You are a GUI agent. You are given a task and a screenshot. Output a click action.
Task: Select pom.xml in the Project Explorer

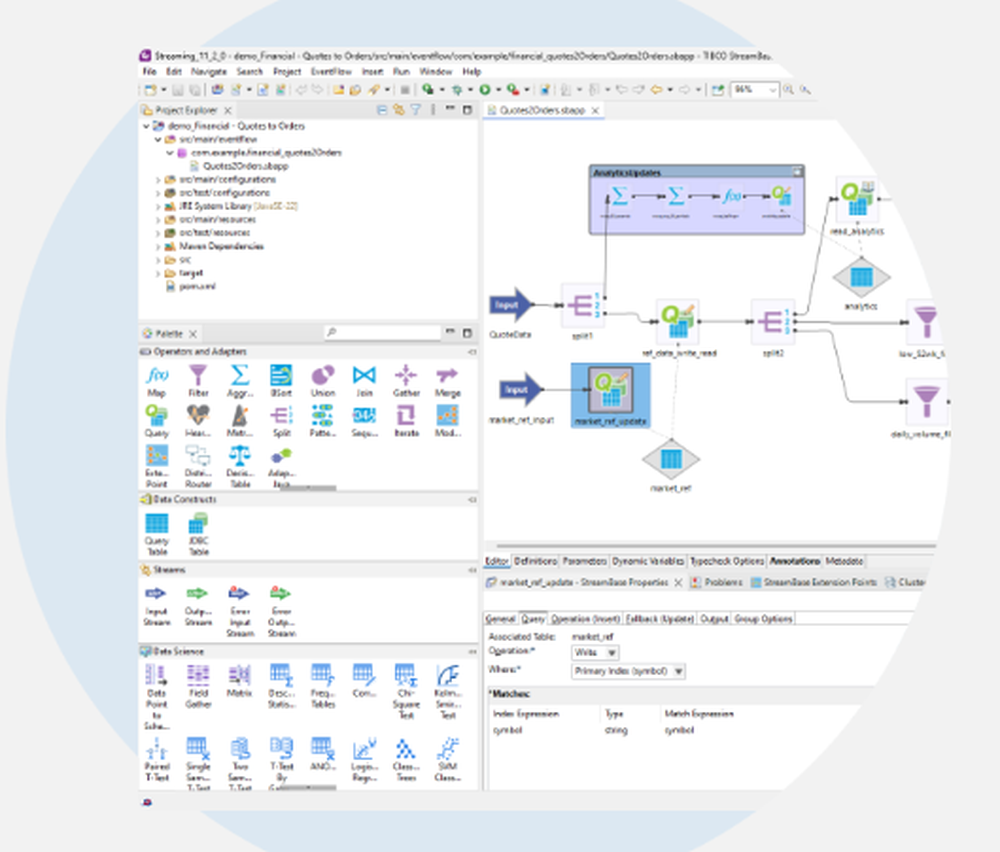[196, 287]
